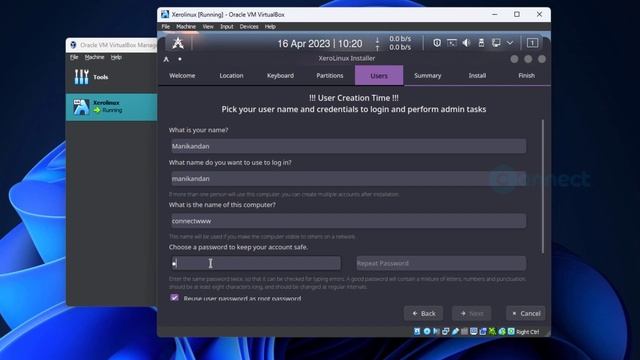Go to the Install installer step
The height and width of the screenshot is (360, 640).
pyautogui.click(x=477, y=76)
